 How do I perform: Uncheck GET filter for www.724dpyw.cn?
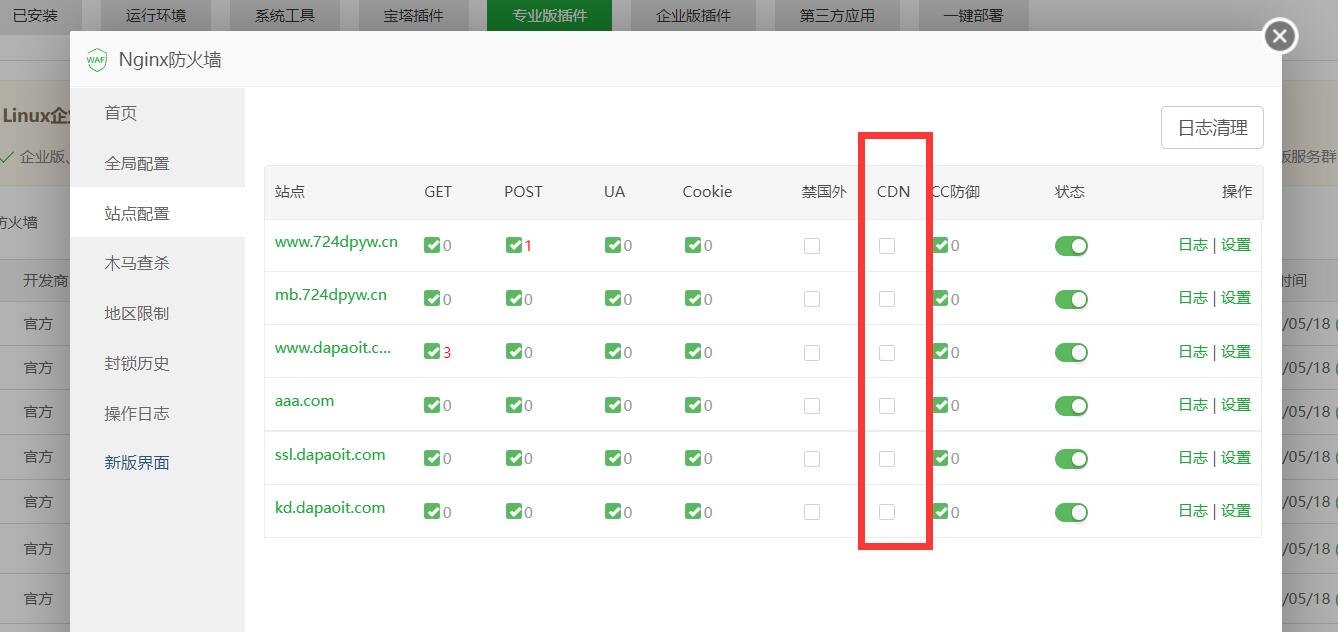432,245
